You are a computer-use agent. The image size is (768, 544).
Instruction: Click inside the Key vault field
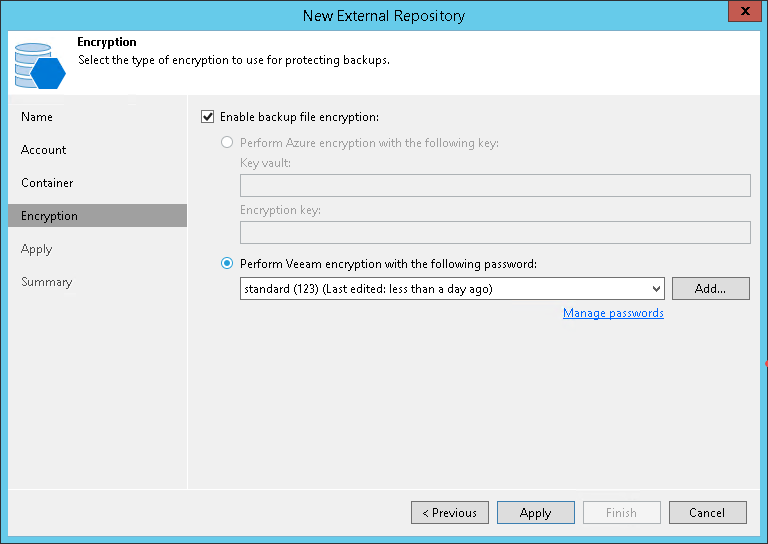[x=495, y=185]
